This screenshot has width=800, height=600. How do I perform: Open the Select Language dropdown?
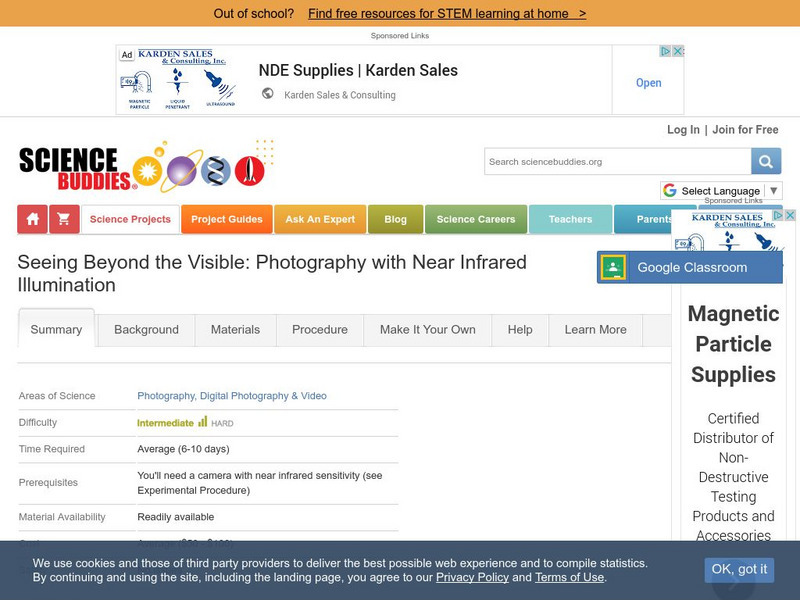point(721,190)
